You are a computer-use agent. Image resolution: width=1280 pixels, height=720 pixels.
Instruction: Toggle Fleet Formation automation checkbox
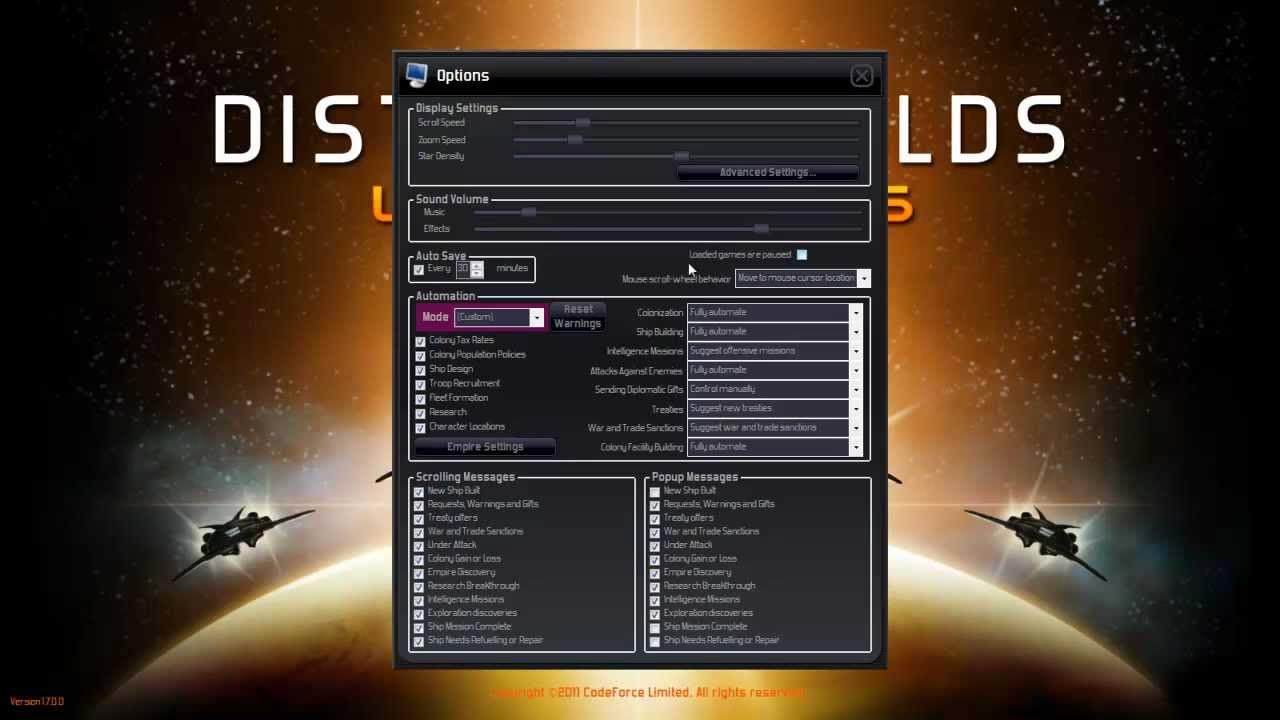[x=420, y=399]
